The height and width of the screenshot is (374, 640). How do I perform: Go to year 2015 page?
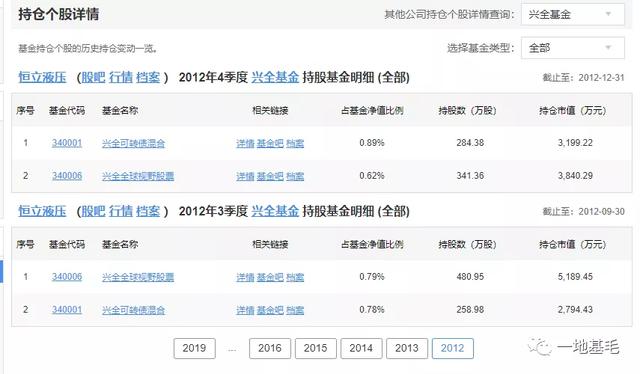(x=316, y=348)
